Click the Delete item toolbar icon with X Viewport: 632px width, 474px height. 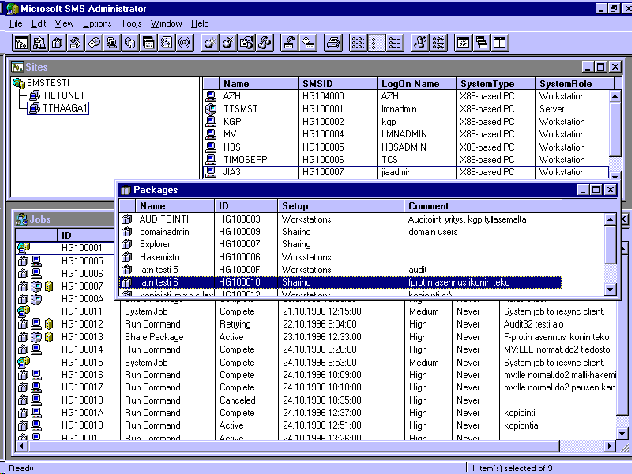coord(228,42)
